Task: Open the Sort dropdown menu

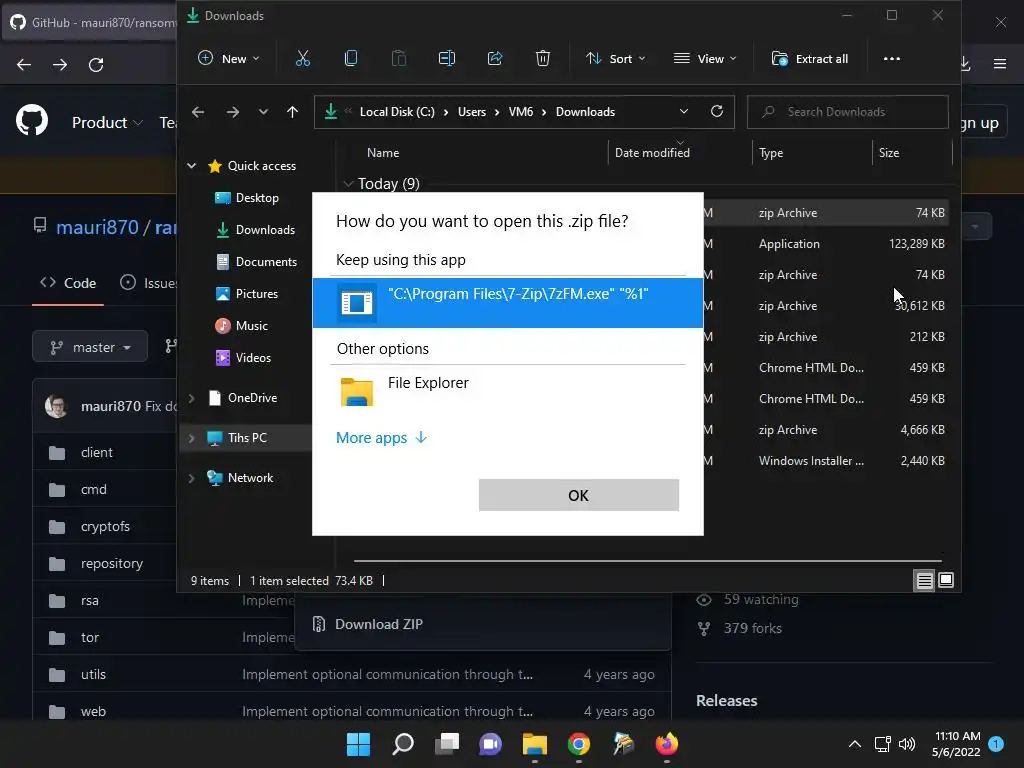Action: [616, 59]
